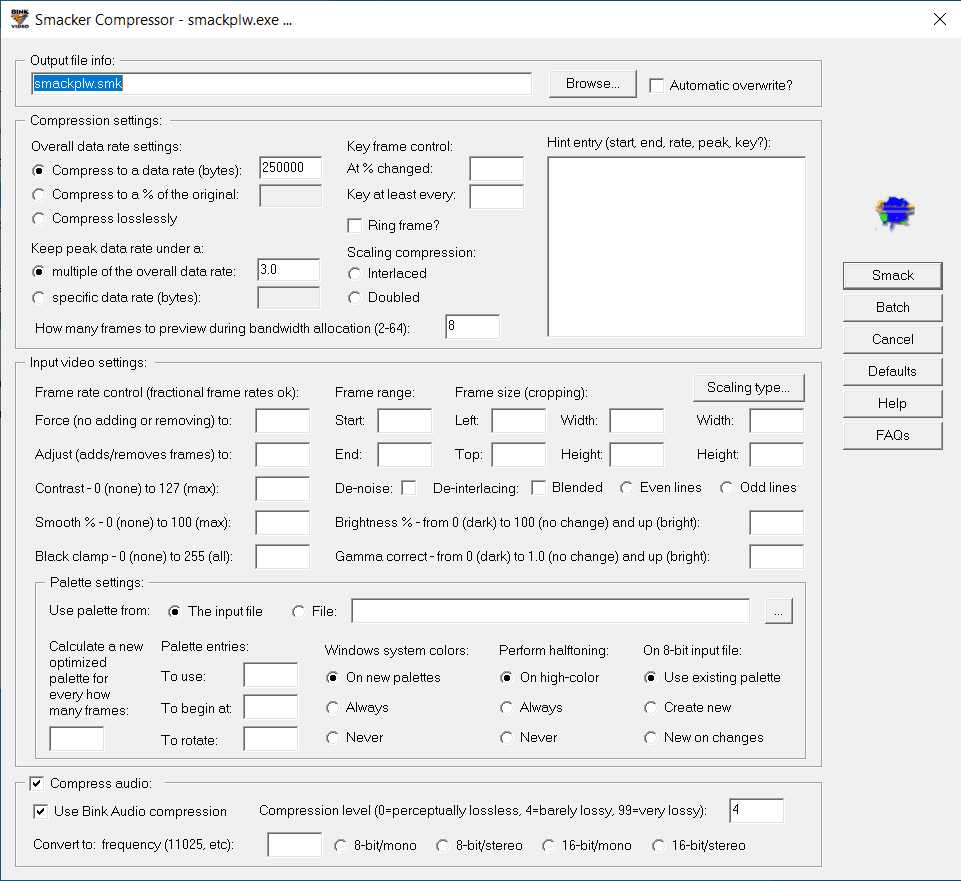The height and width of the screenshot is (881, 961).
Task: Click the preview frames field showing 8
Action: pos(473,326)
